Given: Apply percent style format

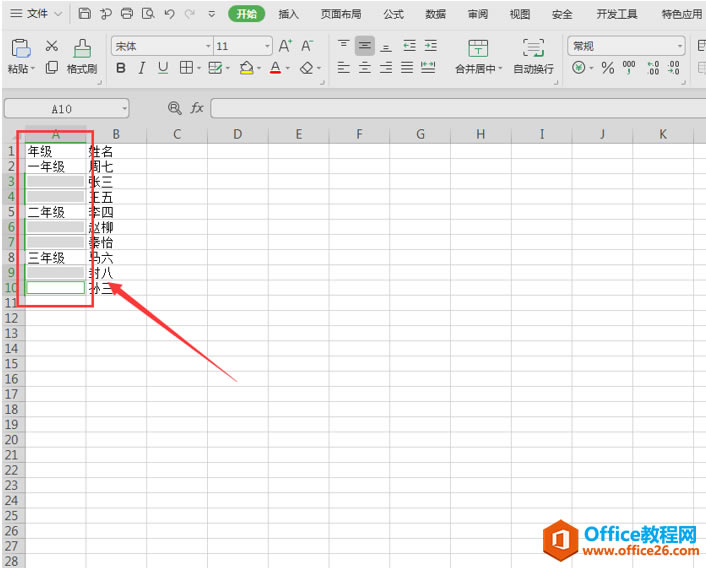Looking at the screenshot, I should [608, 68].
